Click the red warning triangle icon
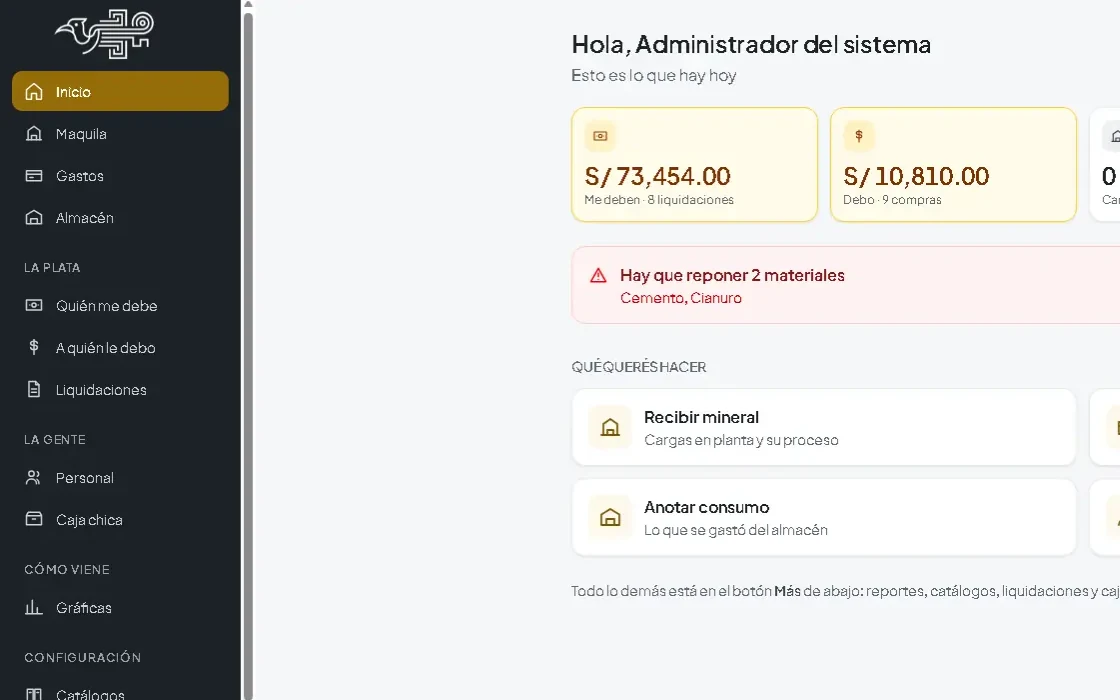The height and width of the screenshot is (700, 1120). [598, 276]
